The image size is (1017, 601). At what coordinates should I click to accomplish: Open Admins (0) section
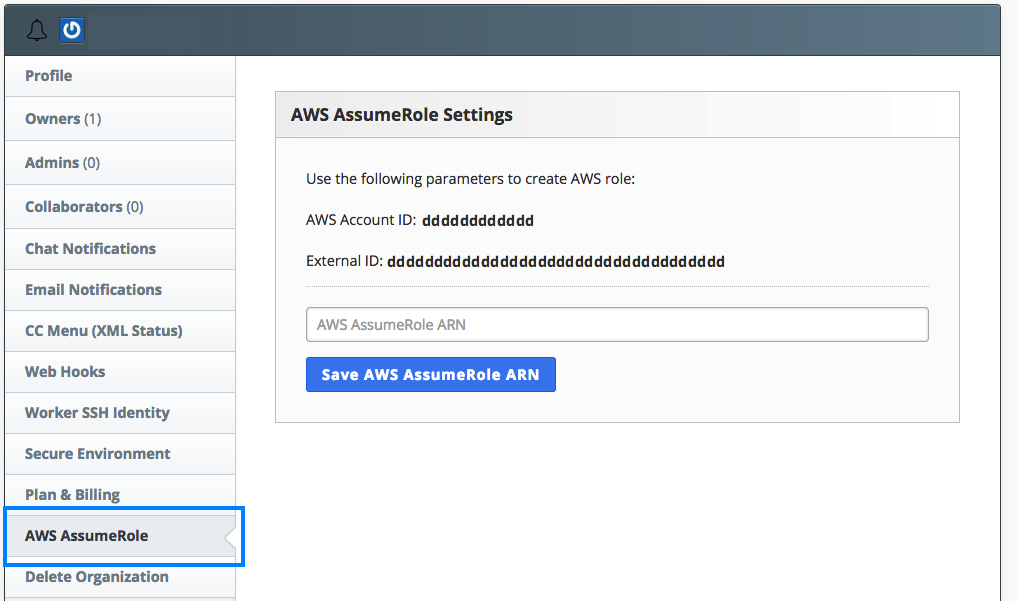pos(120,163)
